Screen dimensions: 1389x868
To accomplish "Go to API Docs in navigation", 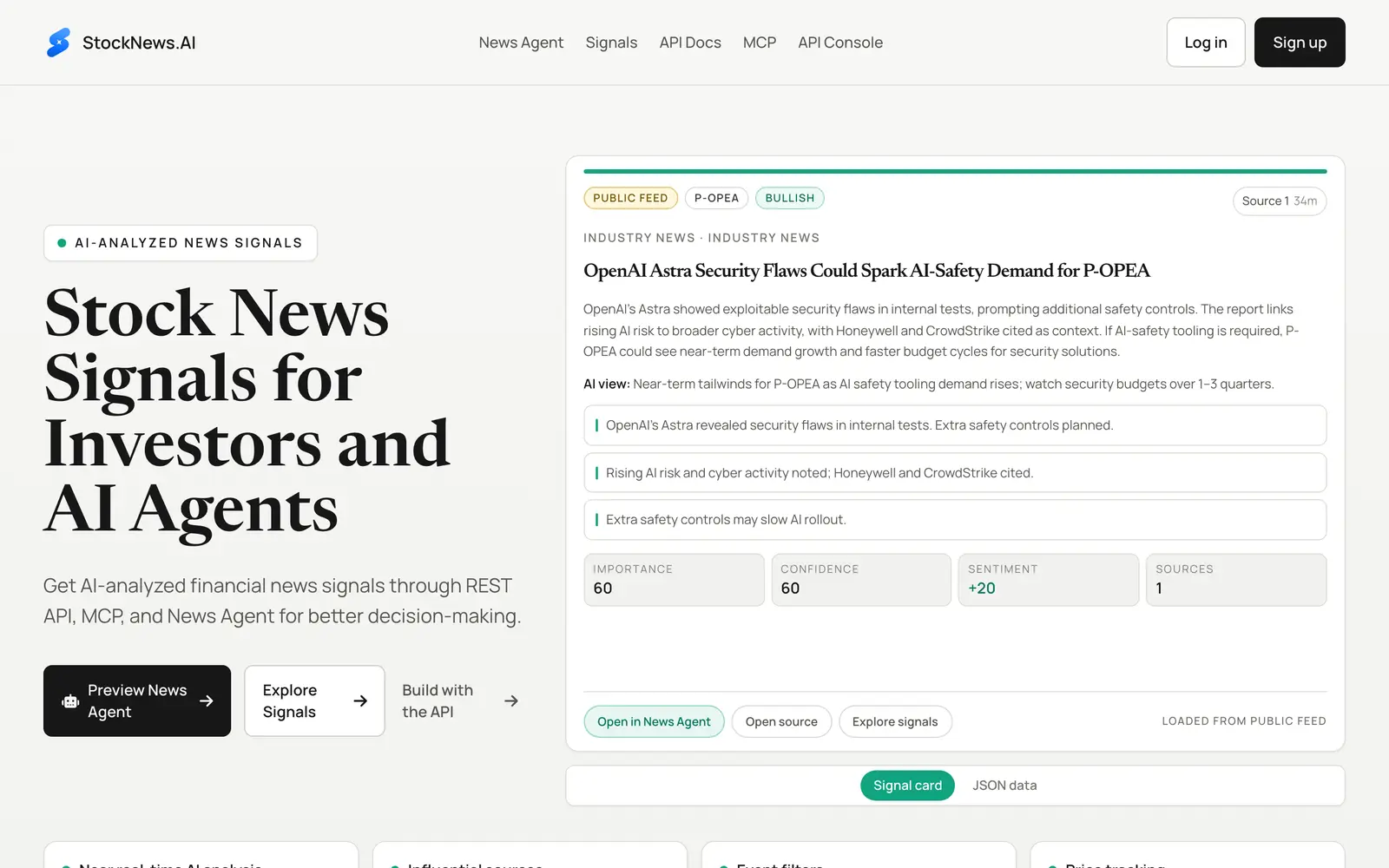I will [x=690, y=43].
